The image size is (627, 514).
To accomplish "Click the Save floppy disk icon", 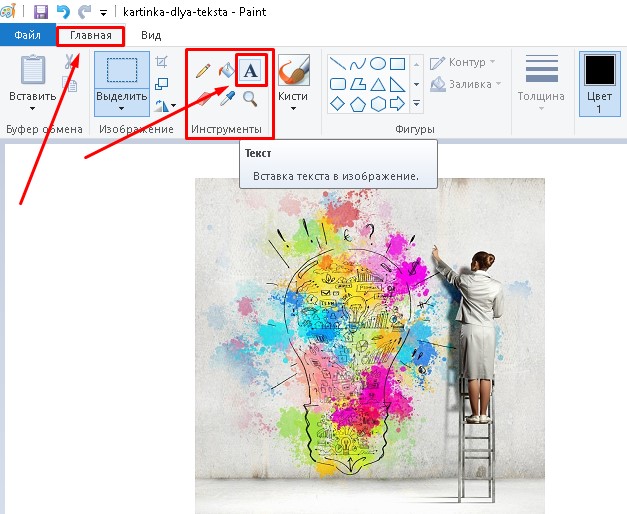I will pos(41,12).
